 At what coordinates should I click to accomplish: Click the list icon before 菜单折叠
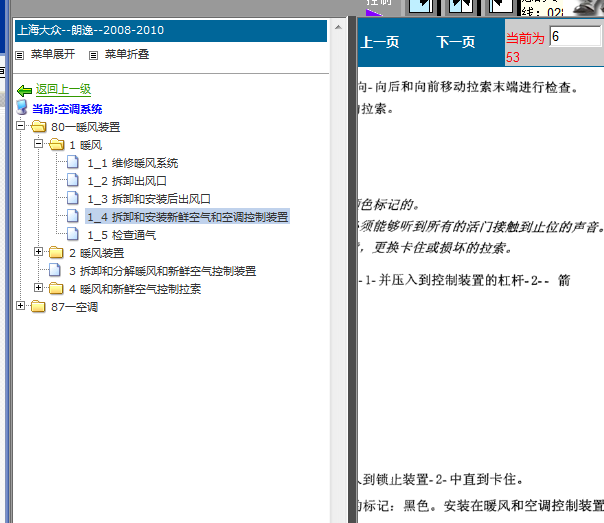pyautogui.click(x=93, y=55)
